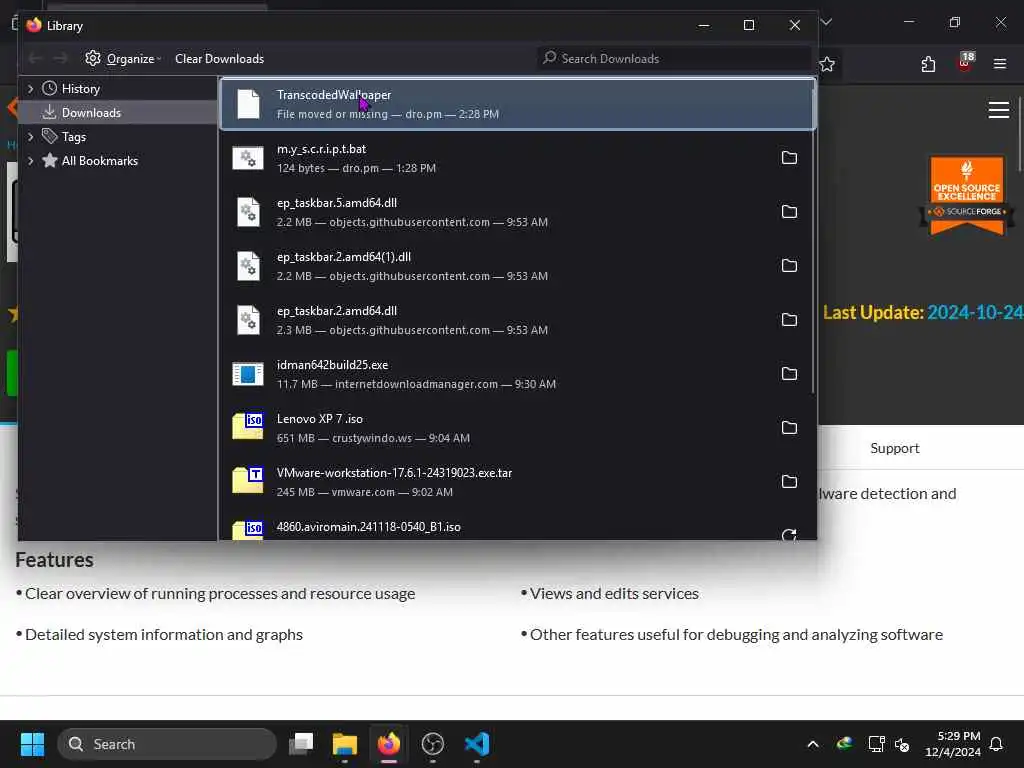Open folder icon for idman642build25.exe

tap(789, 374)
